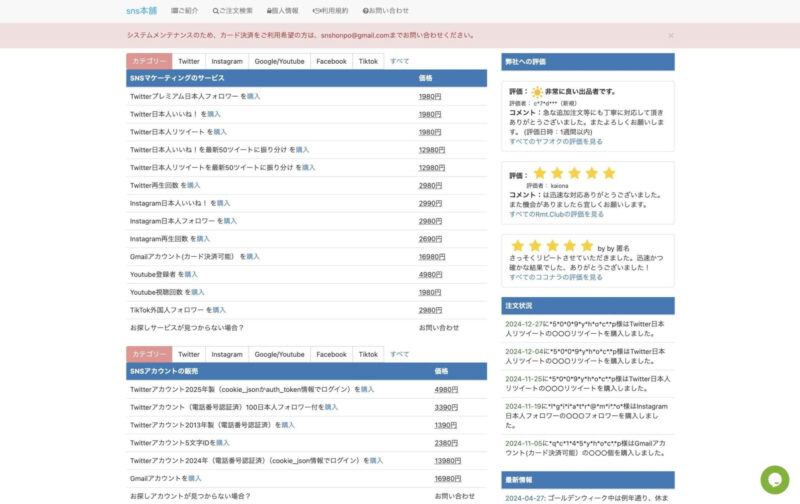Click 購入 for Twitterアカウント2025年製

[367, 390]
